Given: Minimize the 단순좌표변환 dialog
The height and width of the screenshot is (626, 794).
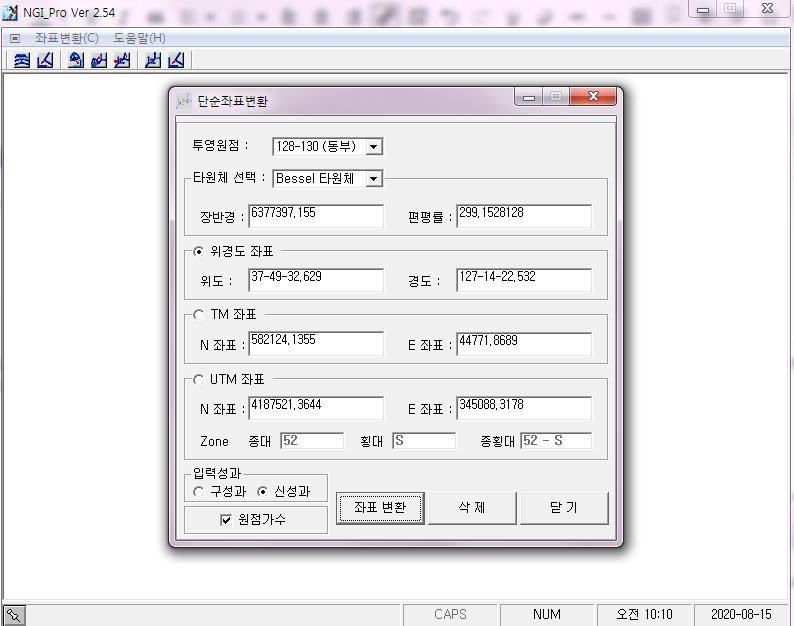Looking at the screenshot, I should [x=529, y=97].
